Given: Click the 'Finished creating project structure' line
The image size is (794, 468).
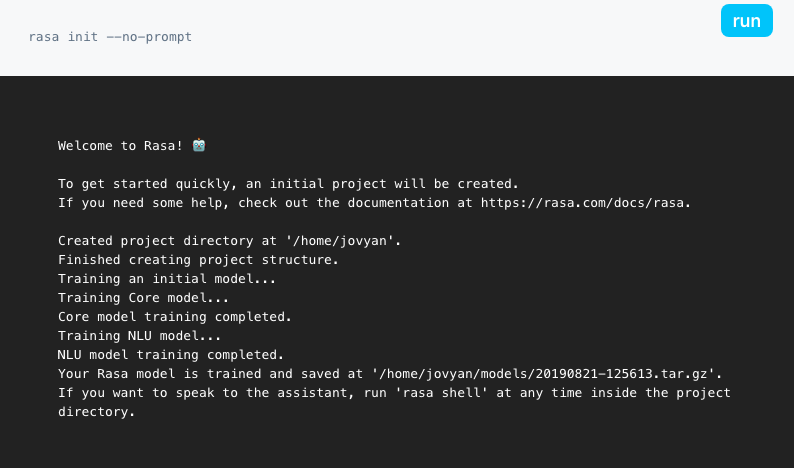Looking at the screenshot, I should [x=198, y=260].
